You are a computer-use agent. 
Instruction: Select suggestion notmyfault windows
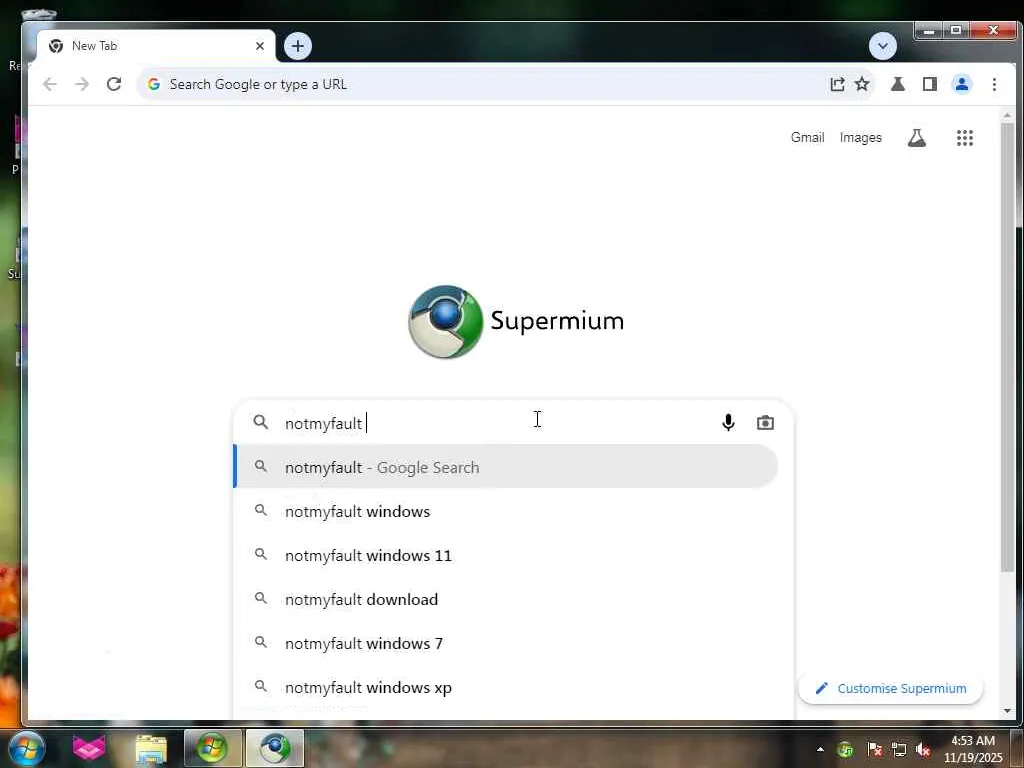pyautogui.click(x=505, y=511)
